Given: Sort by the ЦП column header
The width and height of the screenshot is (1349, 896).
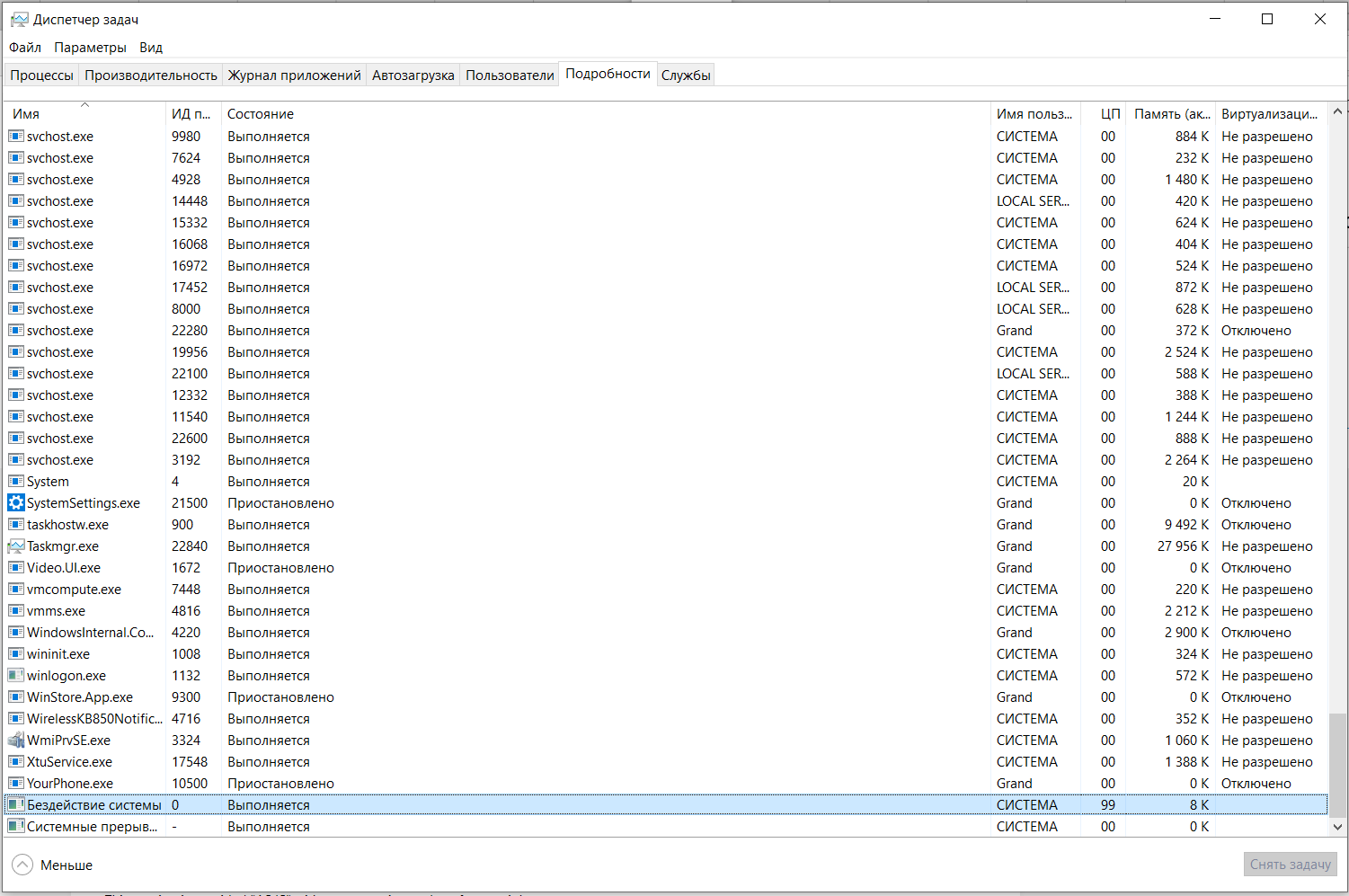Looking at the screenshot, I should [1104, 113].
